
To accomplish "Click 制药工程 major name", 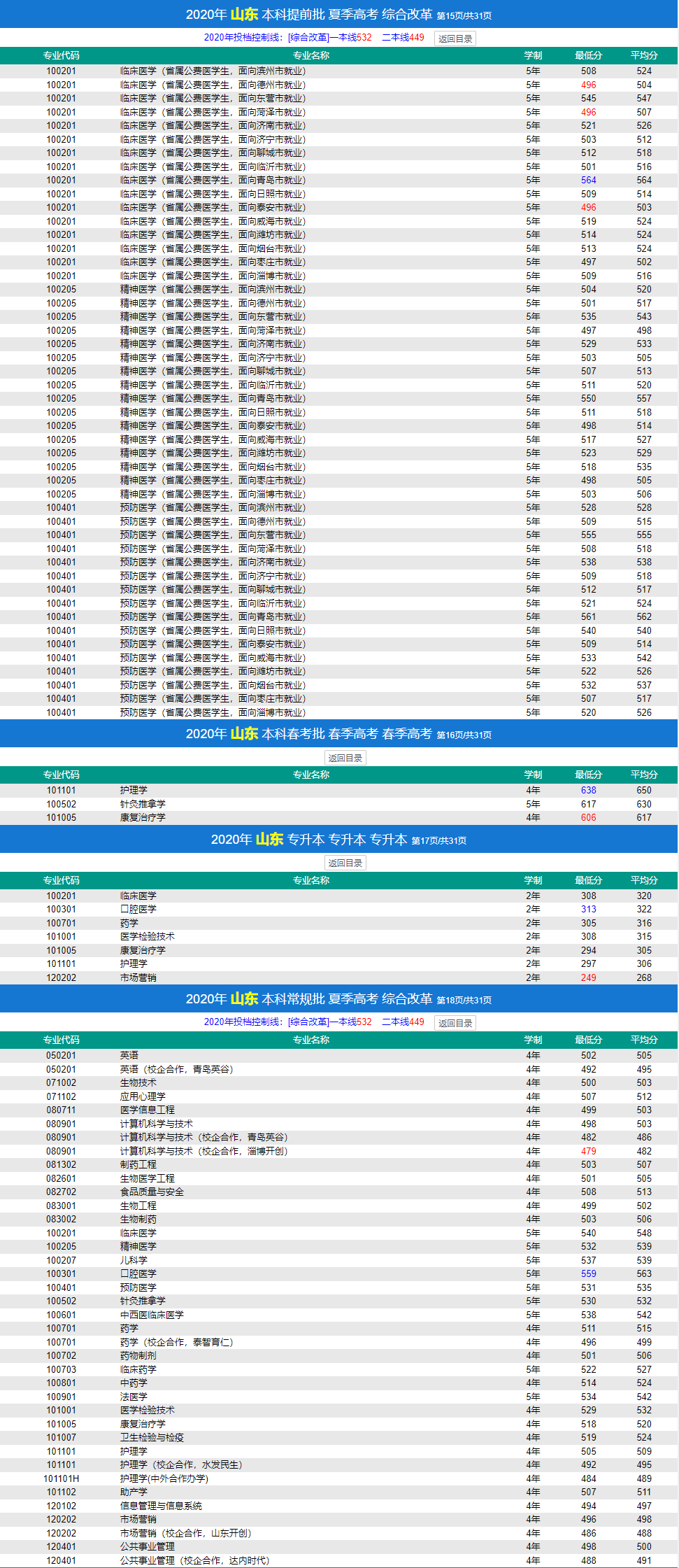I will coord(138,1164).
